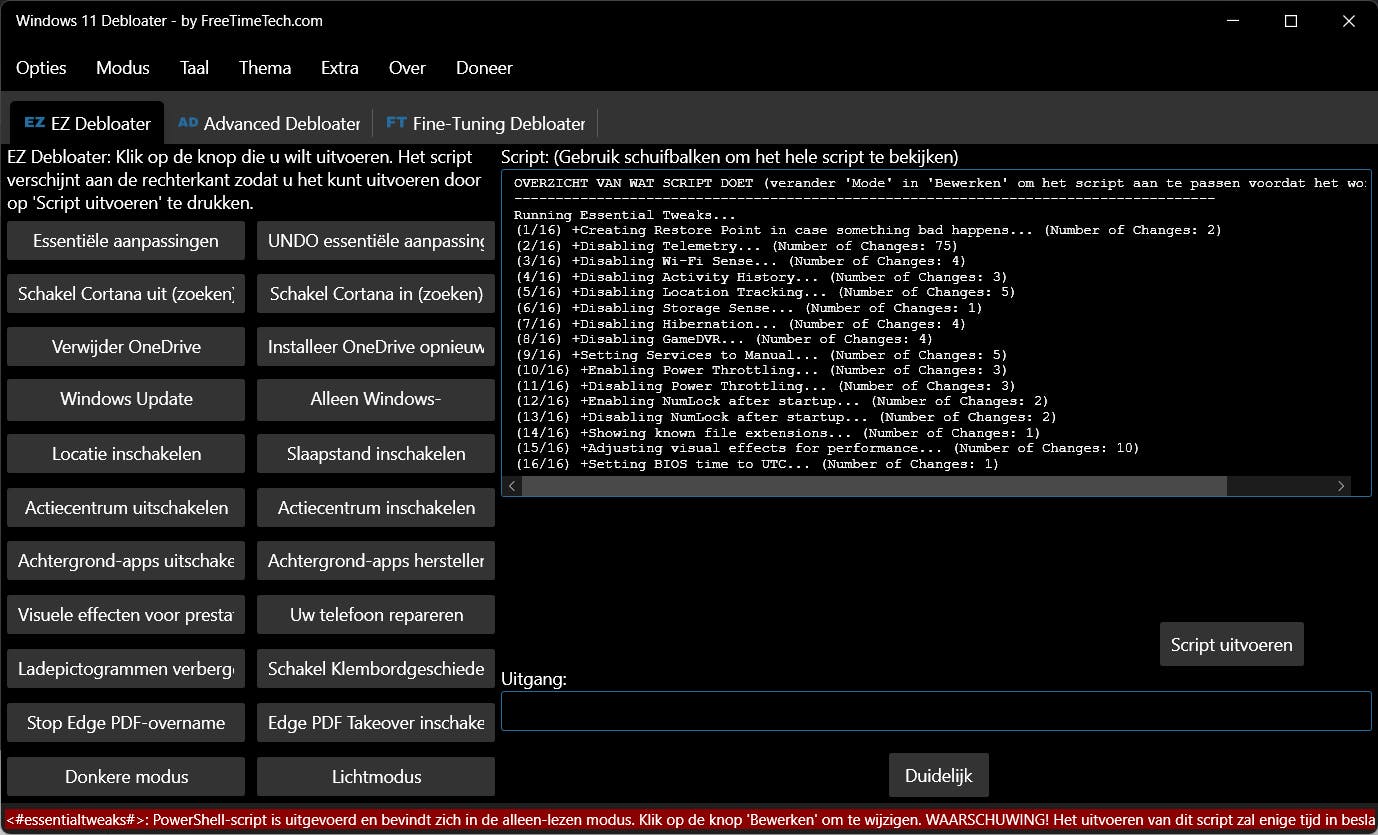Viewport: 1378px width, 835px height.
Task: Open the Extra menu
Action: [340, 68]
